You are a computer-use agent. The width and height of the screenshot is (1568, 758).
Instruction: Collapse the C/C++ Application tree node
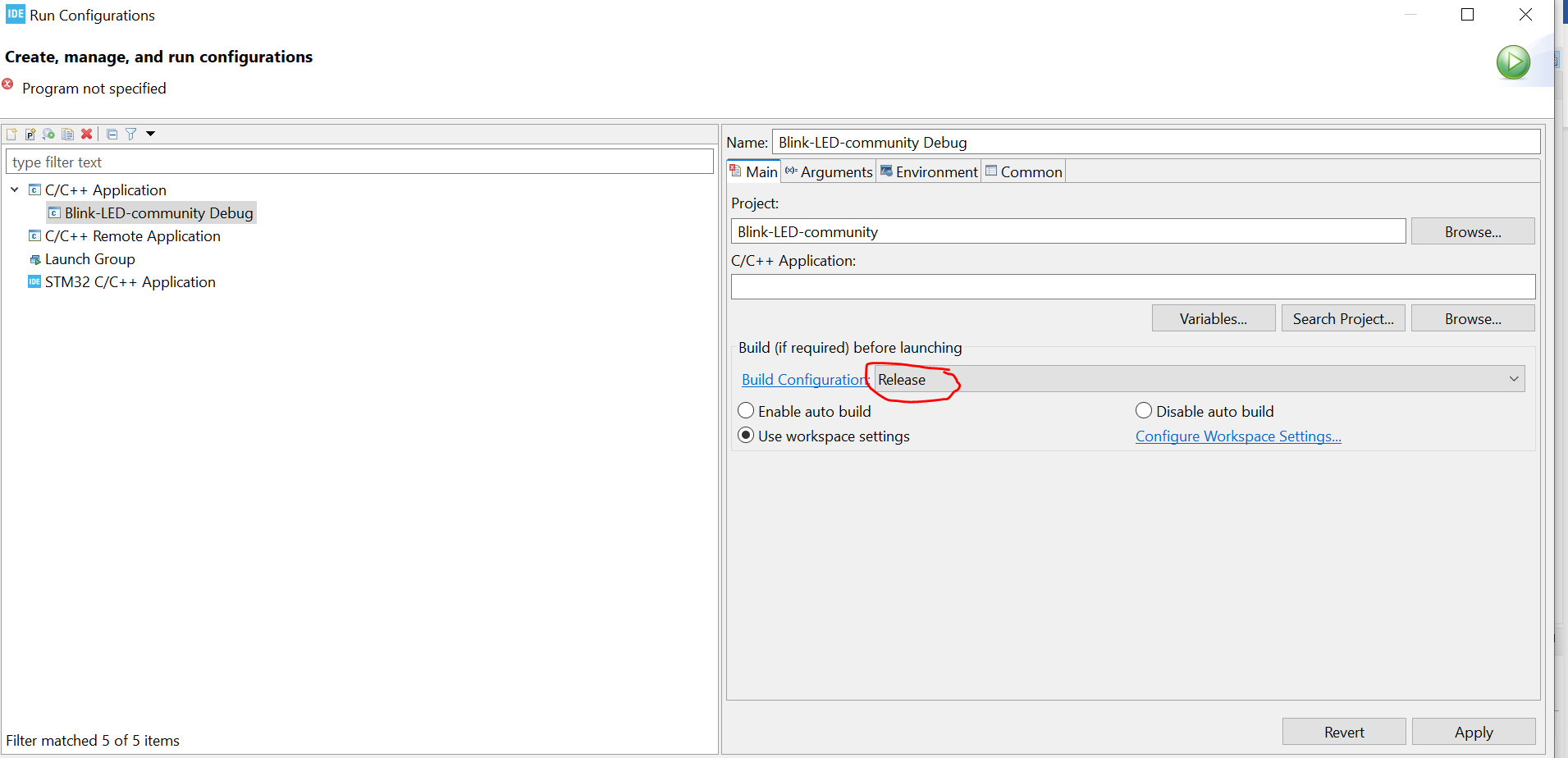pyautogui.click(x=14, y=189)
